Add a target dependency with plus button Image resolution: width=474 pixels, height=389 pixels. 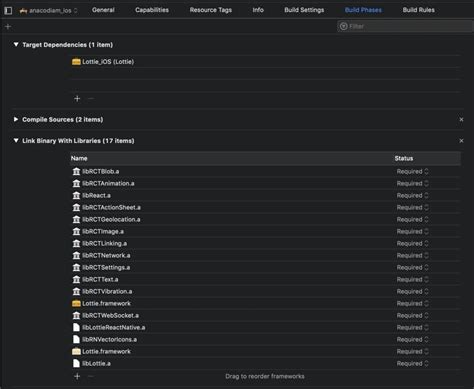tap(77, 99)
